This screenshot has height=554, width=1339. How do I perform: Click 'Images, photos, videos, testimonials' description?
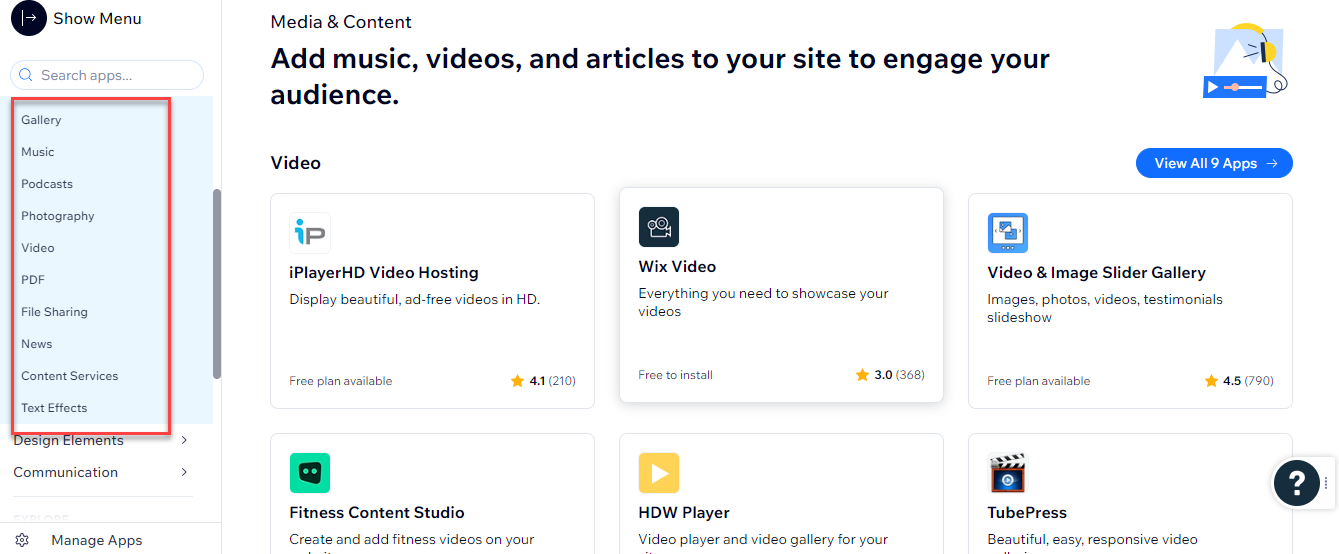click(1105, 308)
